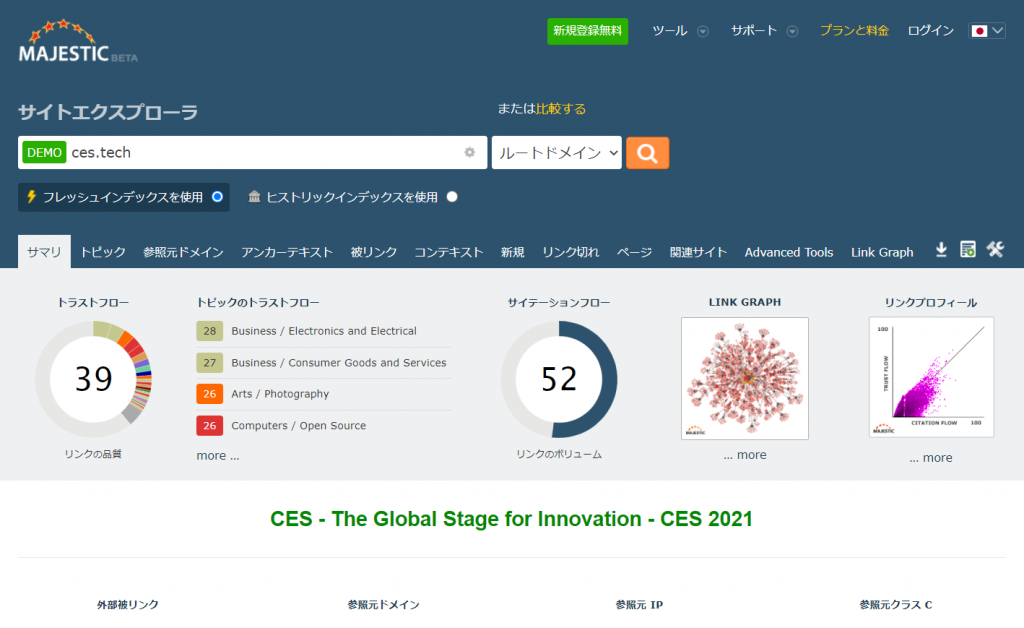Screen dimensions: 1024x628
Task: Switch to the ページ tab
Action: coord(635,252)
